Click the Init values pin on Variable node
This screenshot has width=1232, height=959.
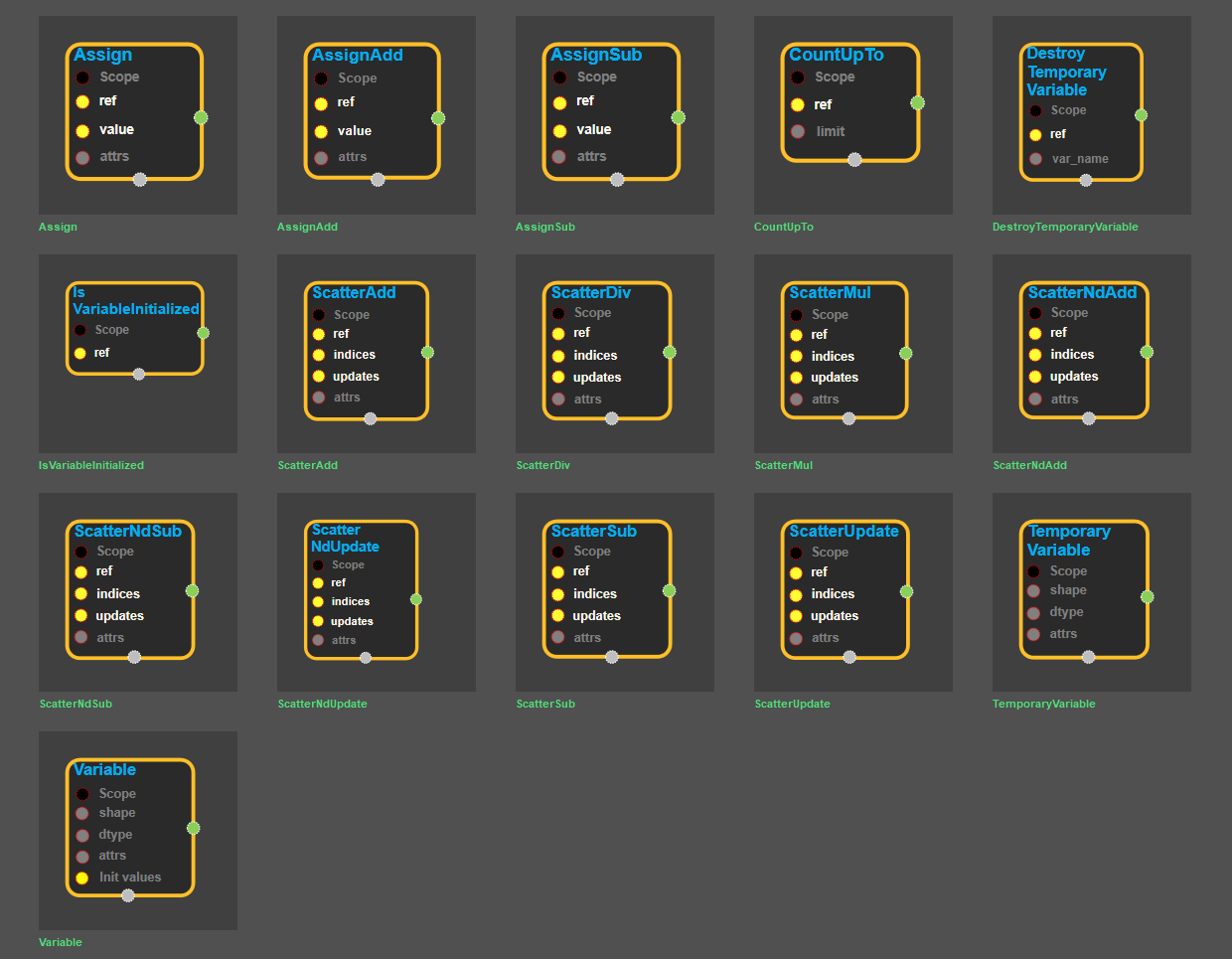tap(82, 878)
